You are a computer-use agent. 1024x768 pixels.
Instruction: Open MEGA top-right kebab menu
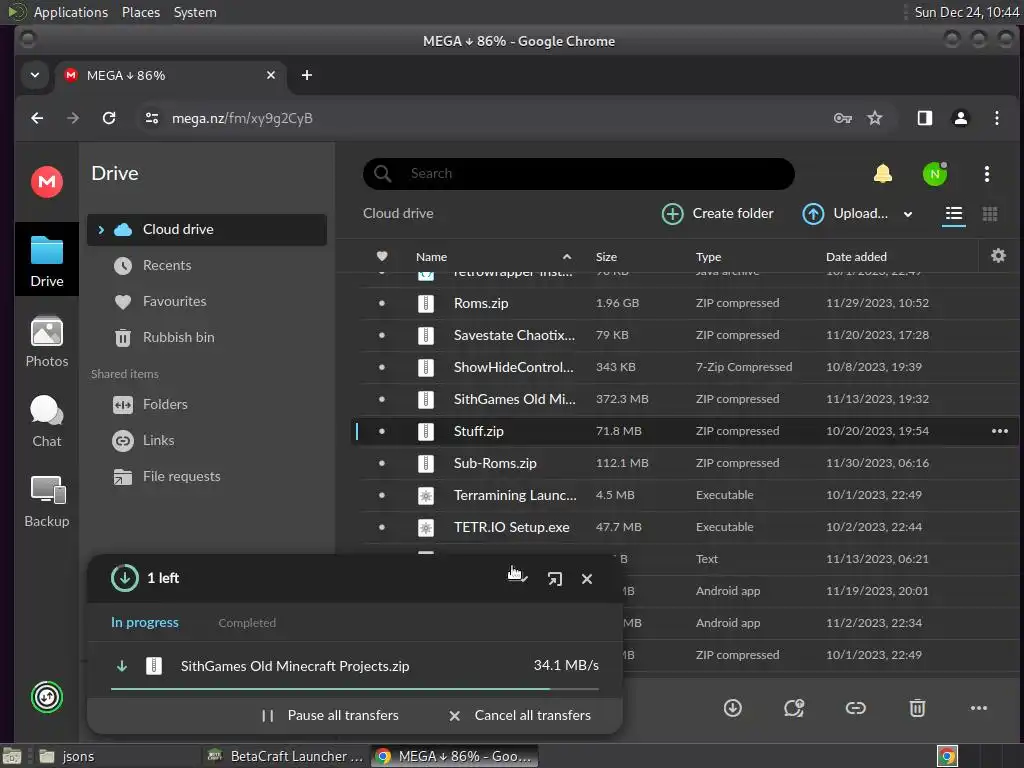(x=987, y=174)
